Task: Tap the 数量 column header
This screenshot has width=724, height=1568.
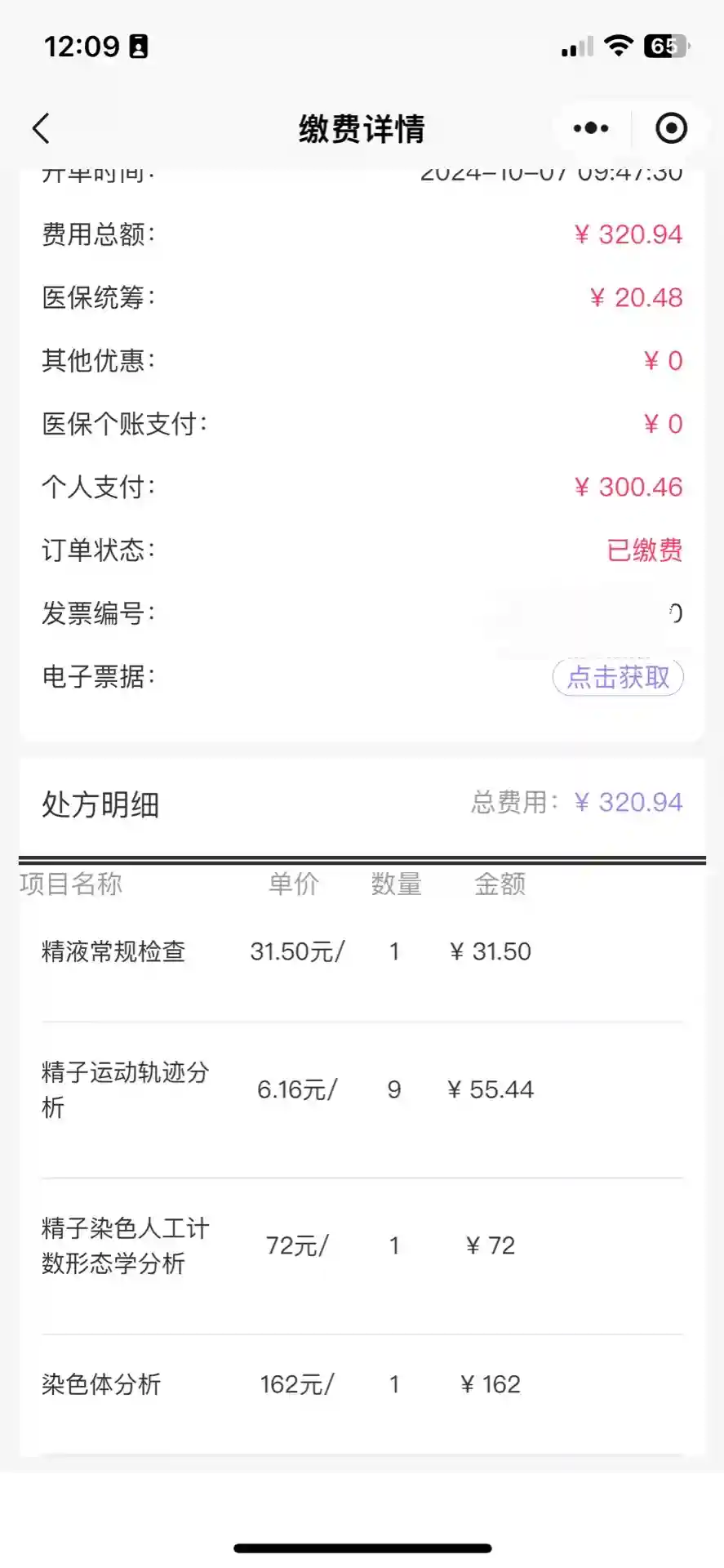Action: point(396,884)
